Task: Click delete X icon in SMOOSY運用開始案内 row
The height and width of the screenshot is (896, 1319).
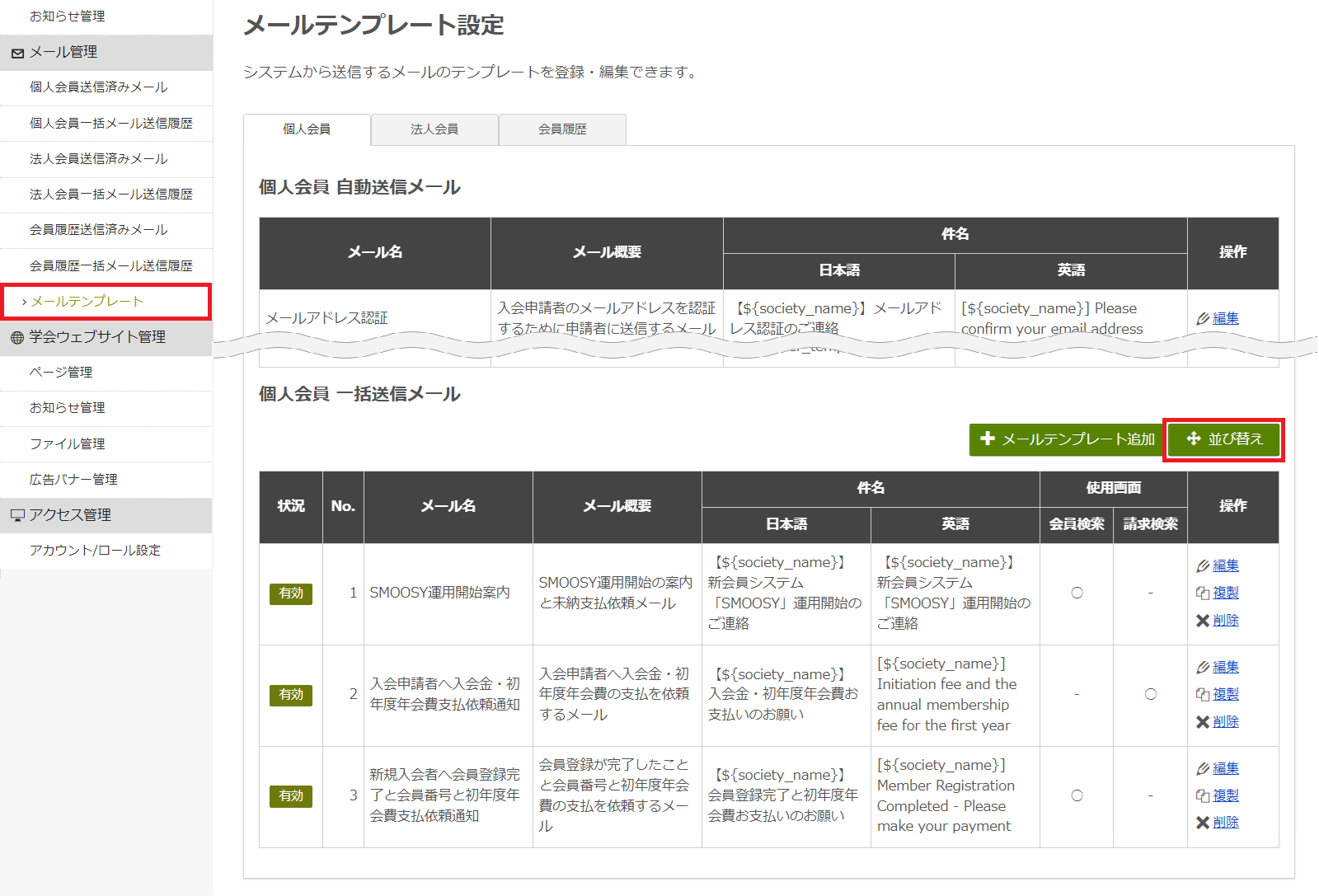Action: (1203, 620)
